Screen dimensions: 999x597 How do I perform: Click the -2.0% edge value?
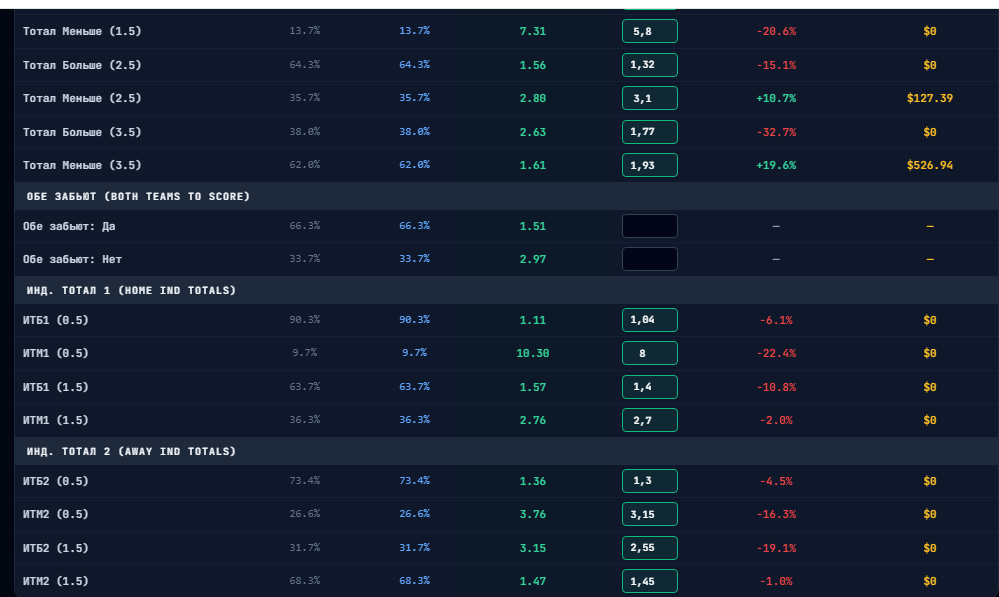click(776, 420)
